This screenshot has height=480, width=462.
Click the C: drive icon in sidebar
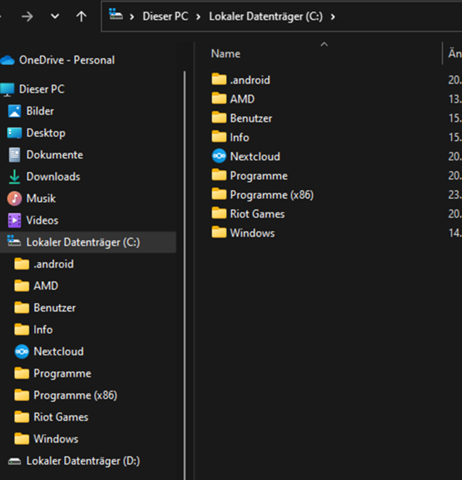click(x=14, y=241)
